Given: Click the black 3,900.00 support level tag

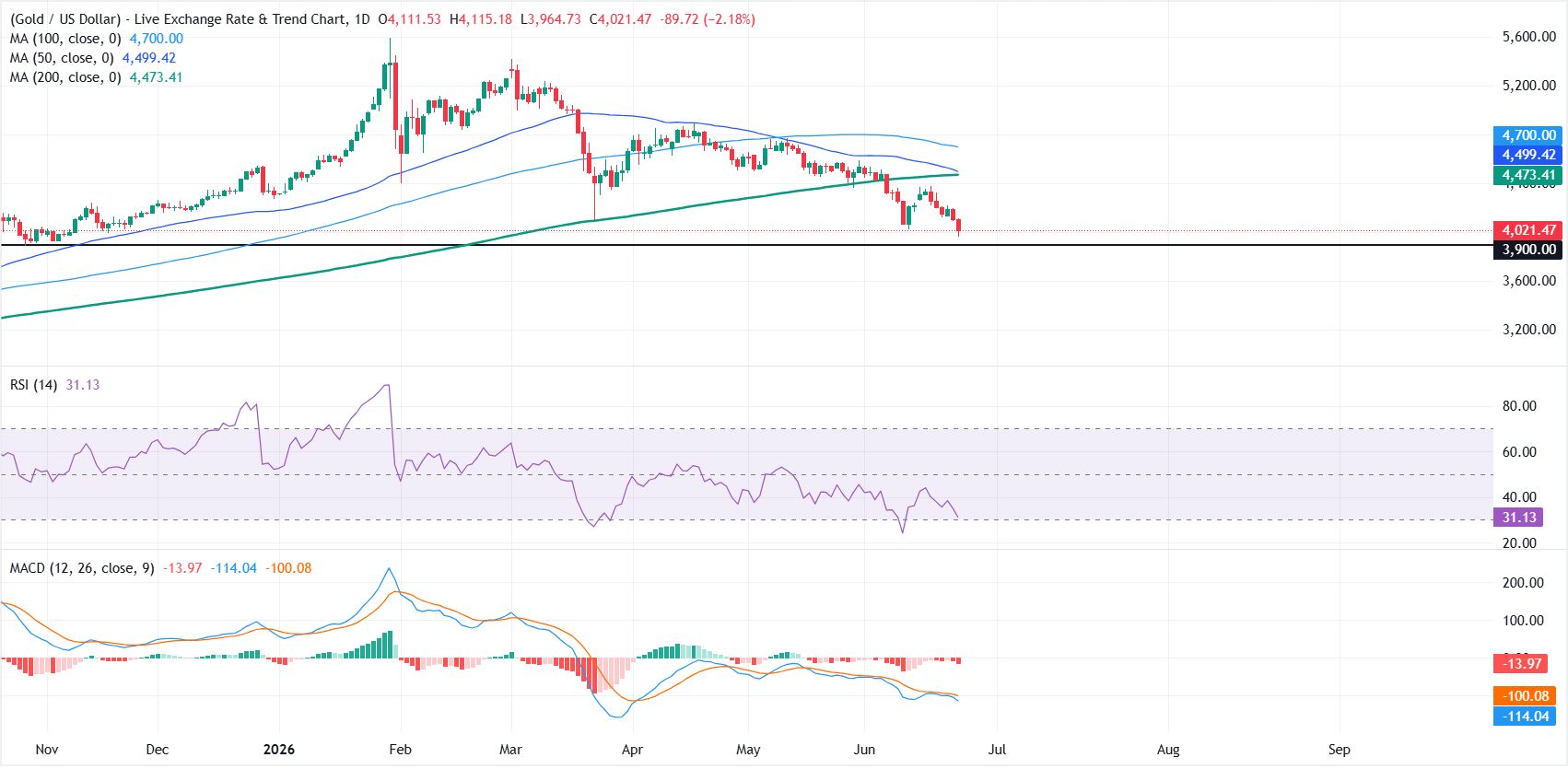Looking at the screenshot, I should pyautogui.click(x=1527, y=250).
